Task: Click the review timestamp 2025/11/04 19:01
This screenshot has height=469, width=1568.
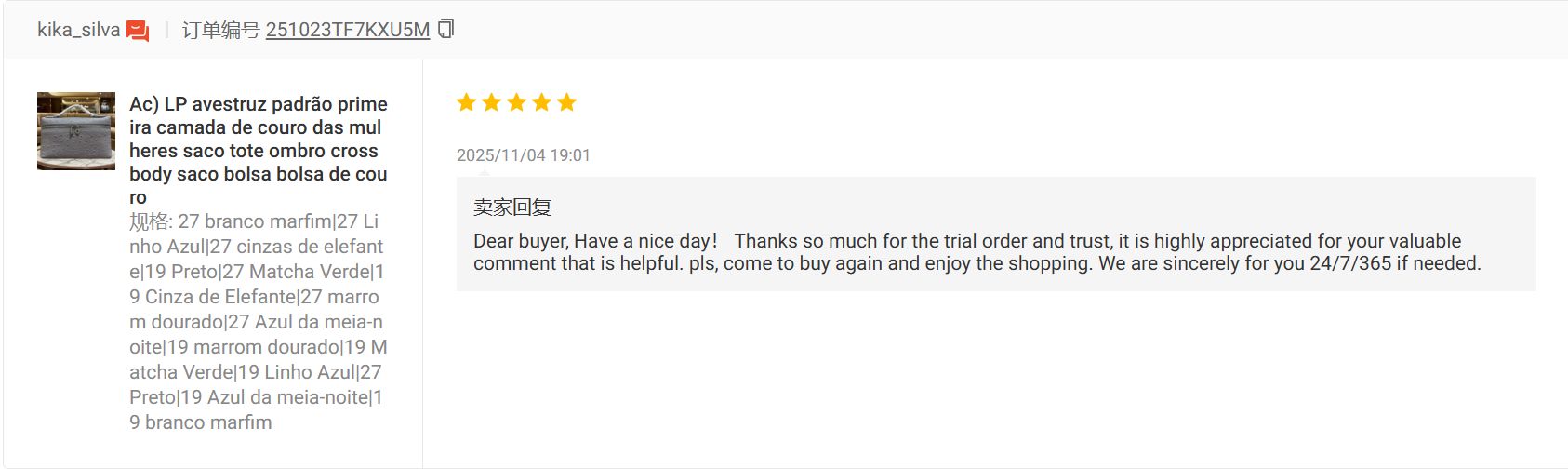Action: point(524,155)
